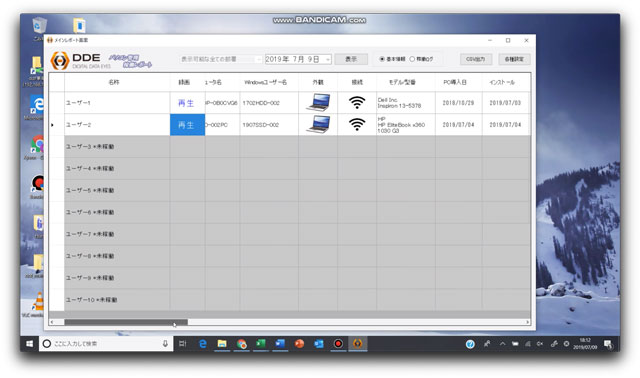Switch to PowerPoint on the taskbar
This screenshot has height=378, width=640.
click(299, 344)
